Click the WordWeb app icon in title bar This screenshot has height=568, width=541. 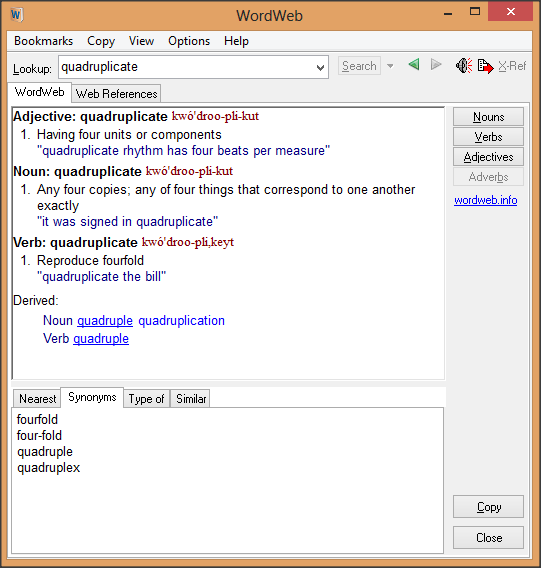16,15
